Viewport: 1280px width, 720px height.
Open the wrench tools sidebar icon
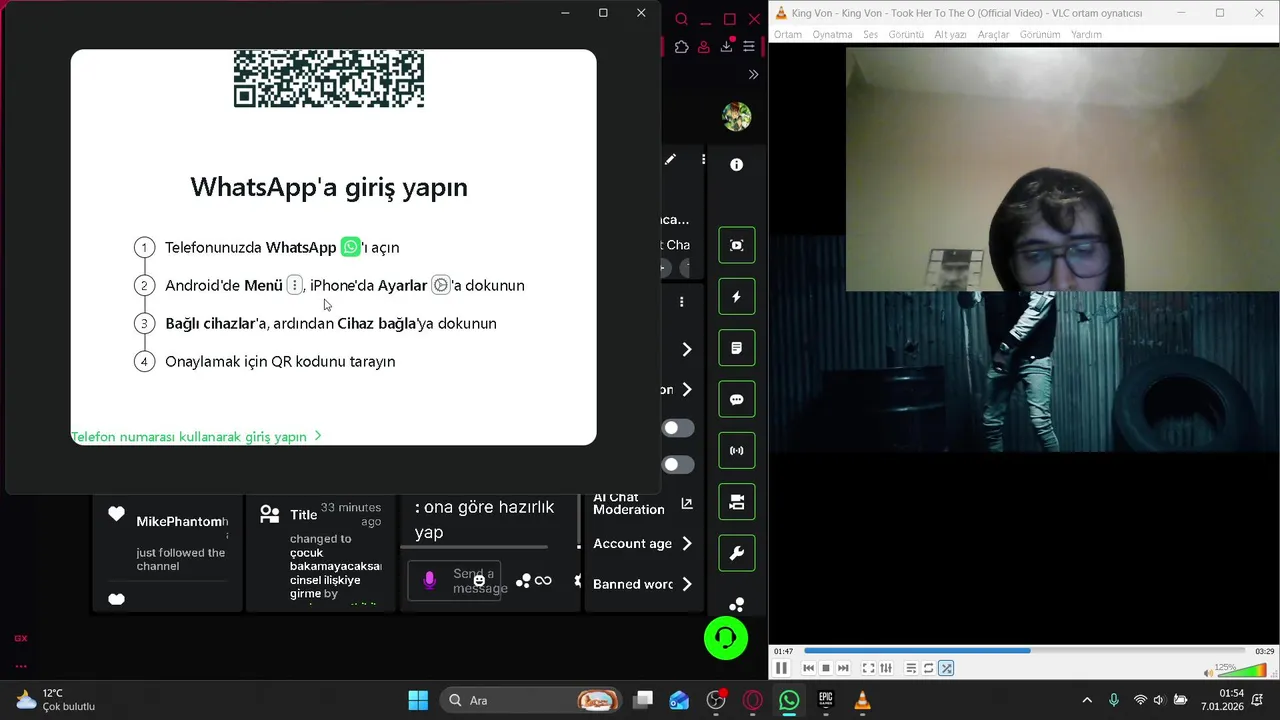pyautogui.click(x=737, y=553)
